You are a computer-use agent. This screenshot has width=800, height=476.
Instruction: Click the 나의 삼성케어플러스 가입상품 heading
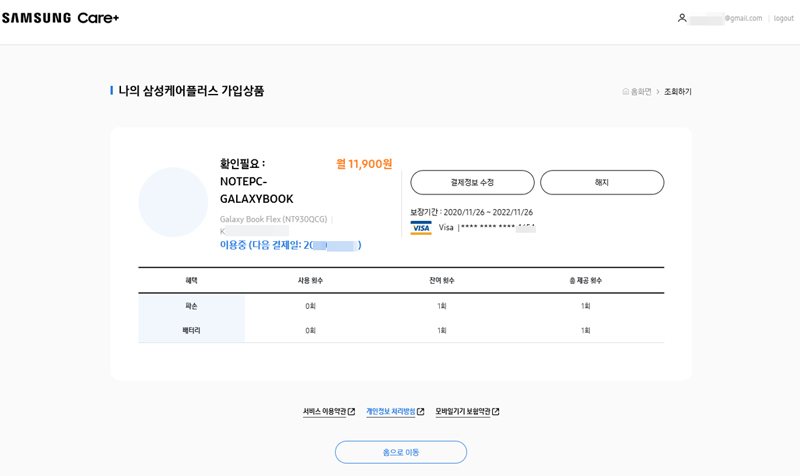pos(191,91)
